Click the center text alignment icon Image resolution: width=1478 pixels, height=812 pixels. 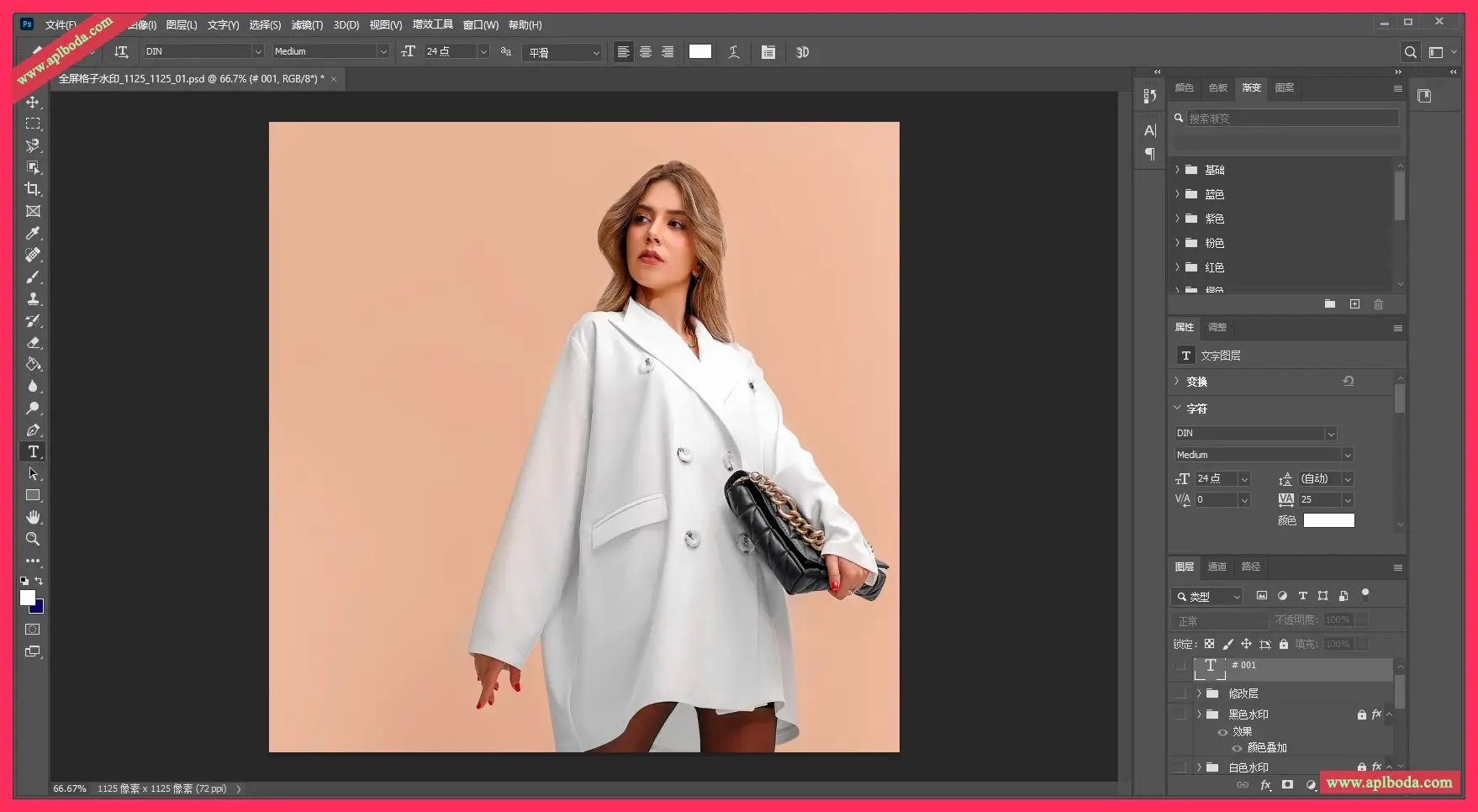pyautogui.click(x=646, y=52)
